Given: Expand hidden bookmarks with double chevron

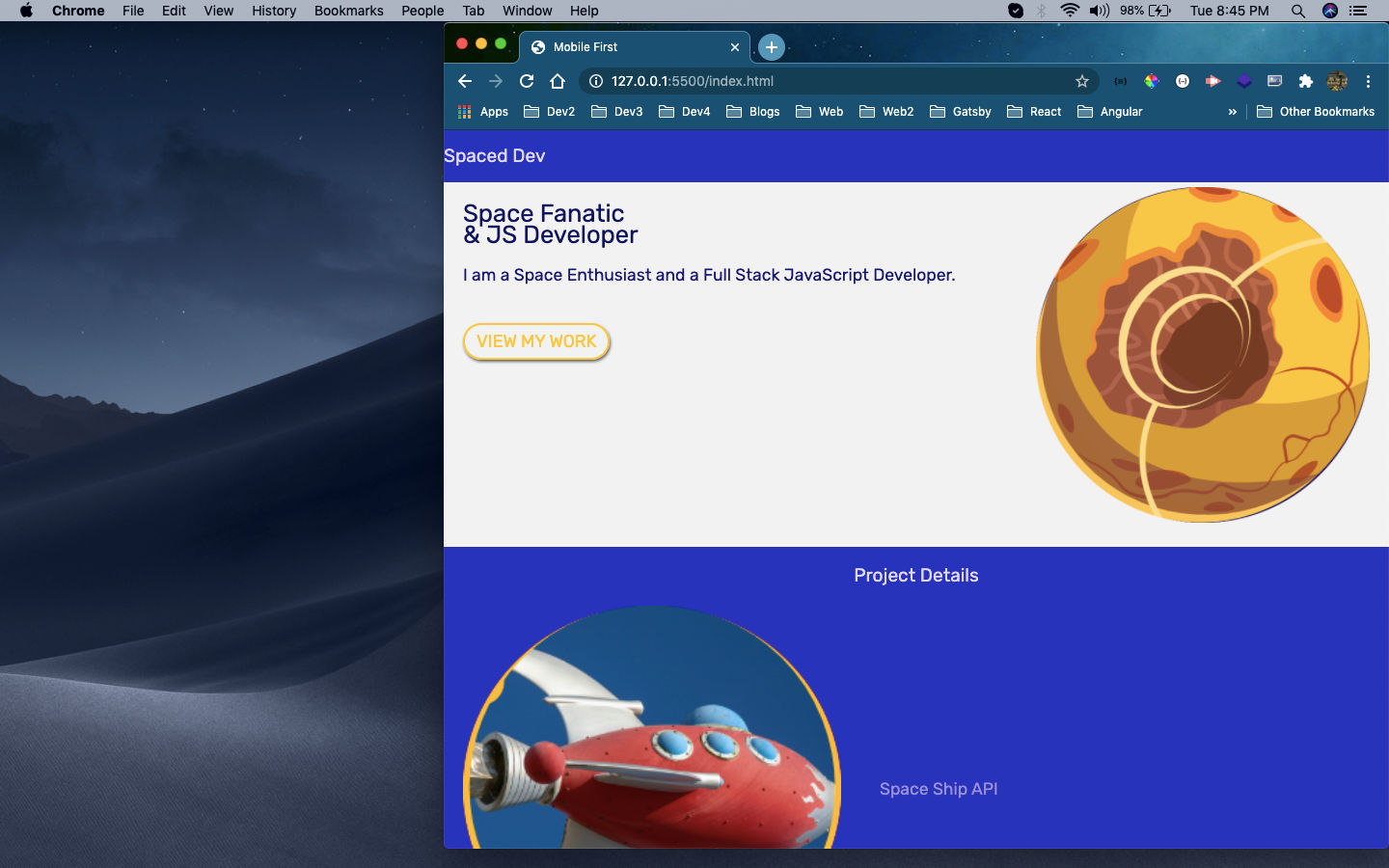Looking at the screenshot, I should 1232,112.
